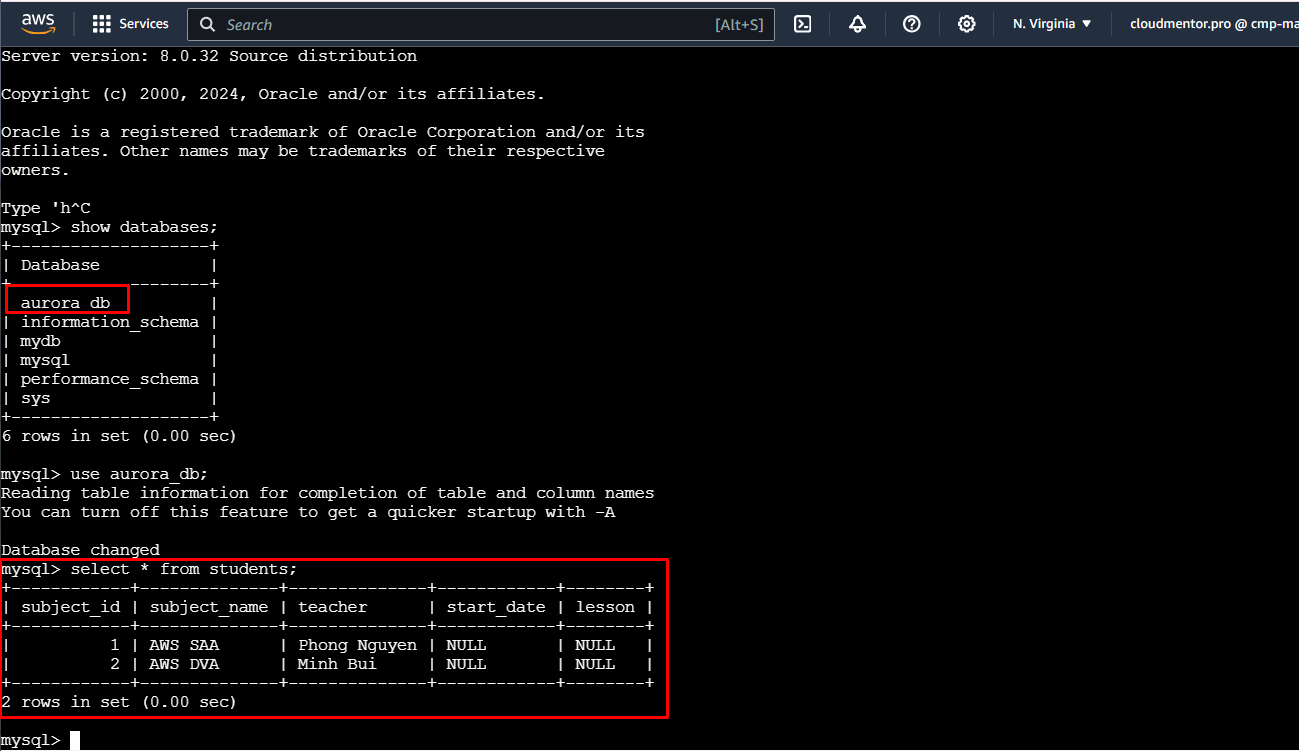Image resolution: width=1299 pixels, height=751 pixels.
Task: Click the Services menu label
Action: [x=144, y=24]
